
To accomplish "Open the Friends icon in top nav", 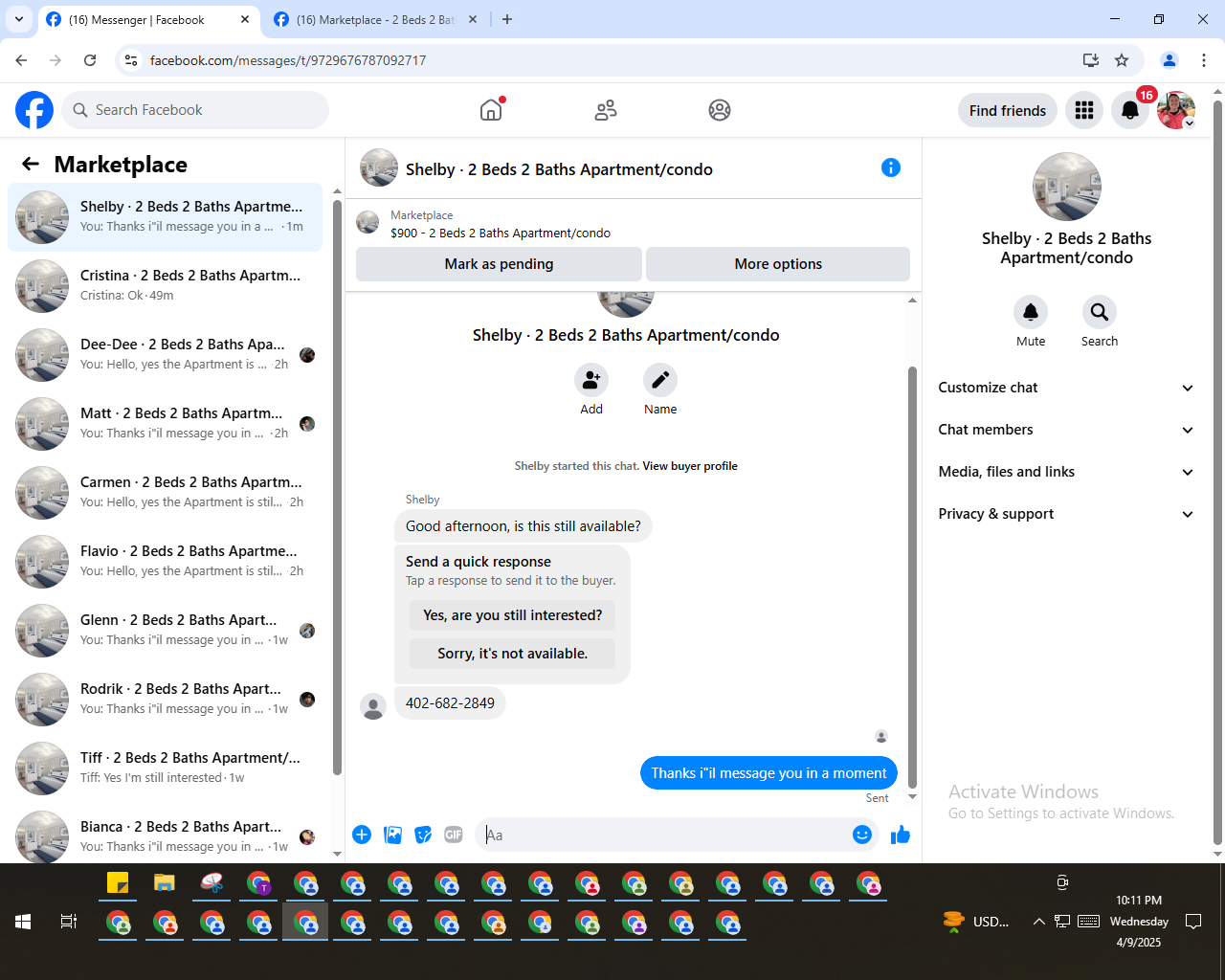I will click(x=606, y=110).
